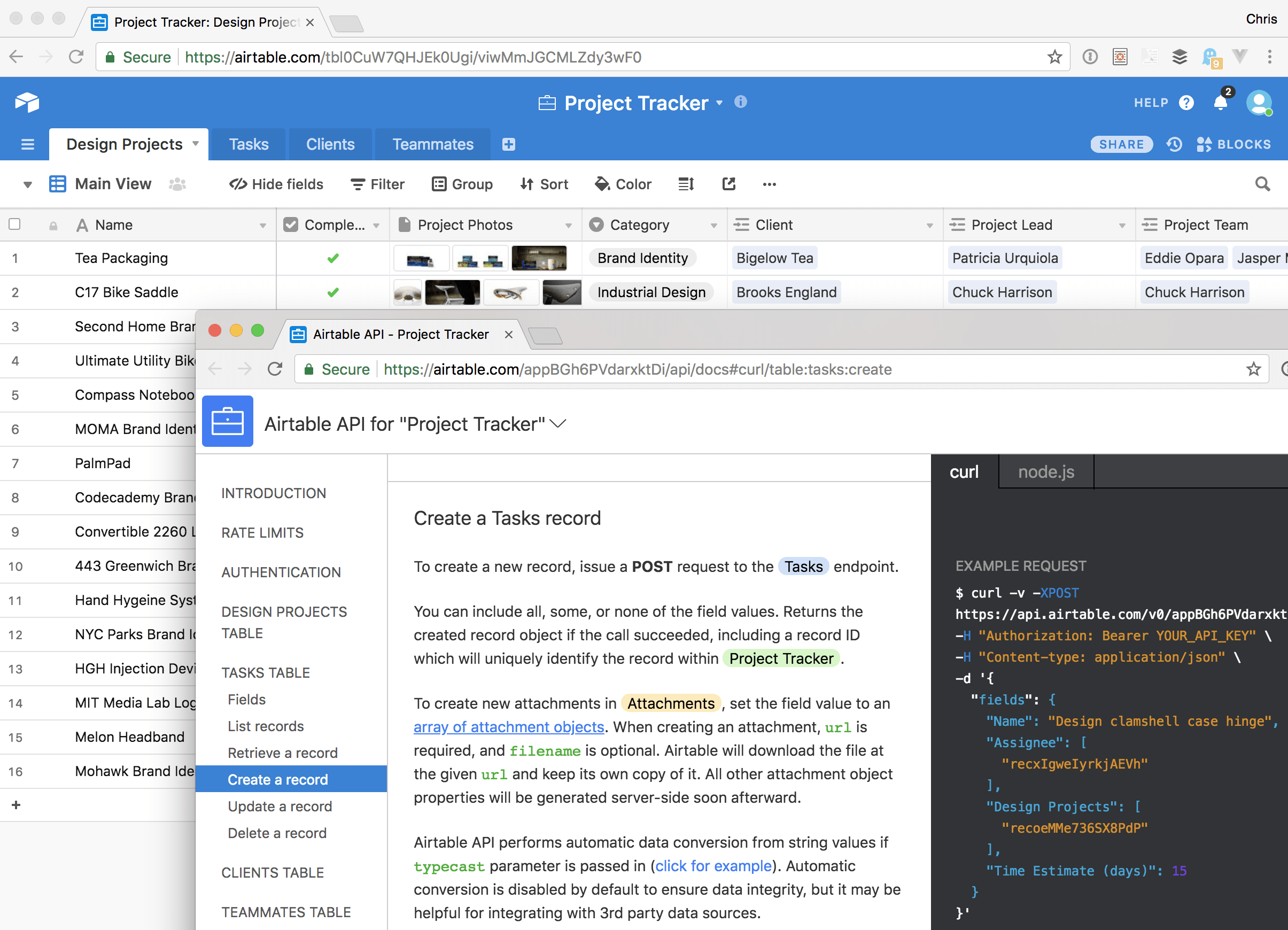Open the tables hamburger menu icon
The height and width of the screenshot is (930, 1288).
point(27,144)
